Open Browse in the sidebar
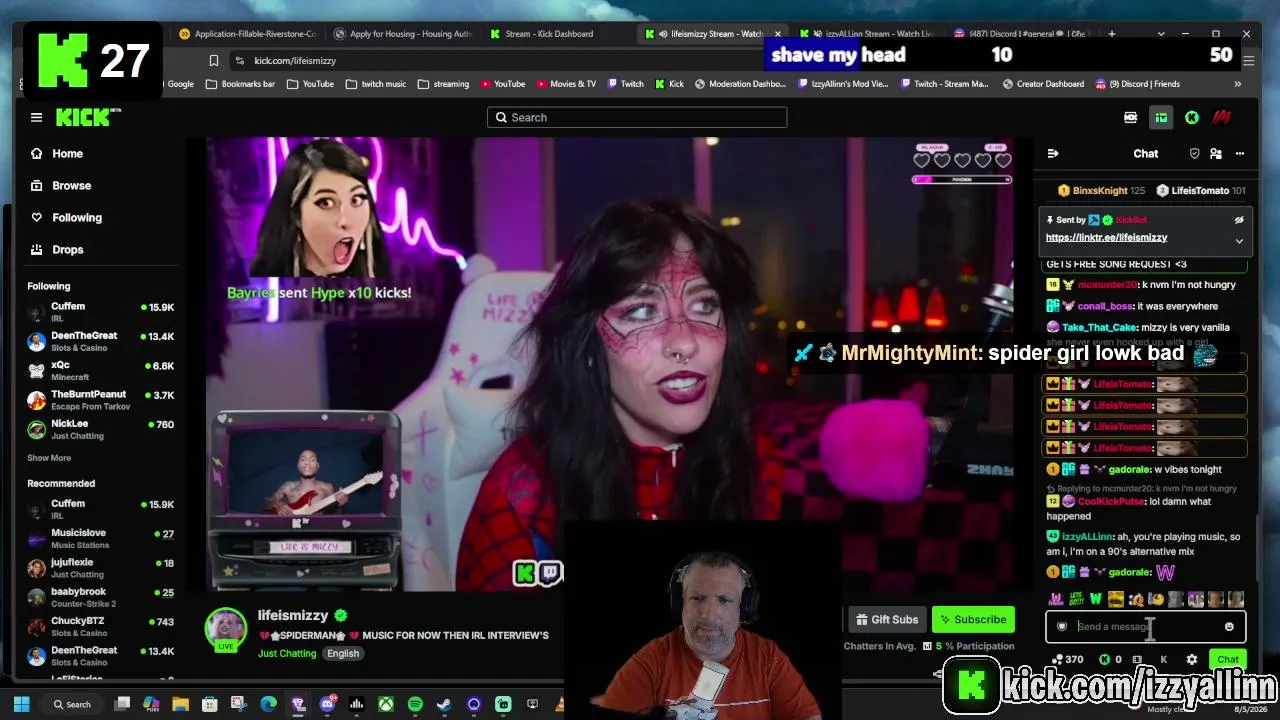The height and width of the screenshot is (720, 1280). pyautogui.click(x=71, y=186)
